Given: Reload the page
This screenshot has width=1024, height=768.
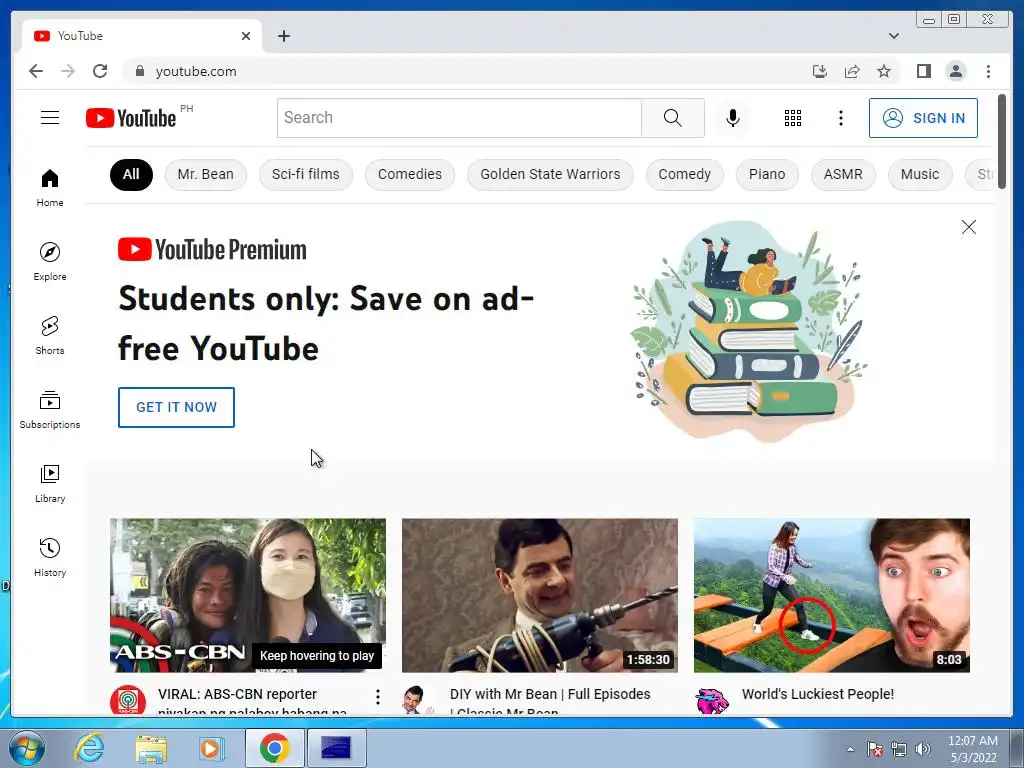Looking at the screenshot, I should coord(100,71).
